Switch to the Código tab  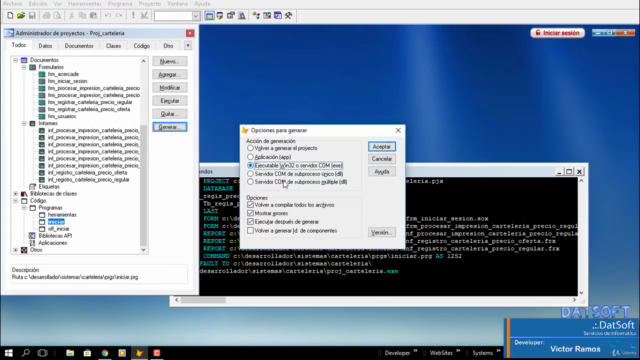pyautogui.click(x=142, y=46)
